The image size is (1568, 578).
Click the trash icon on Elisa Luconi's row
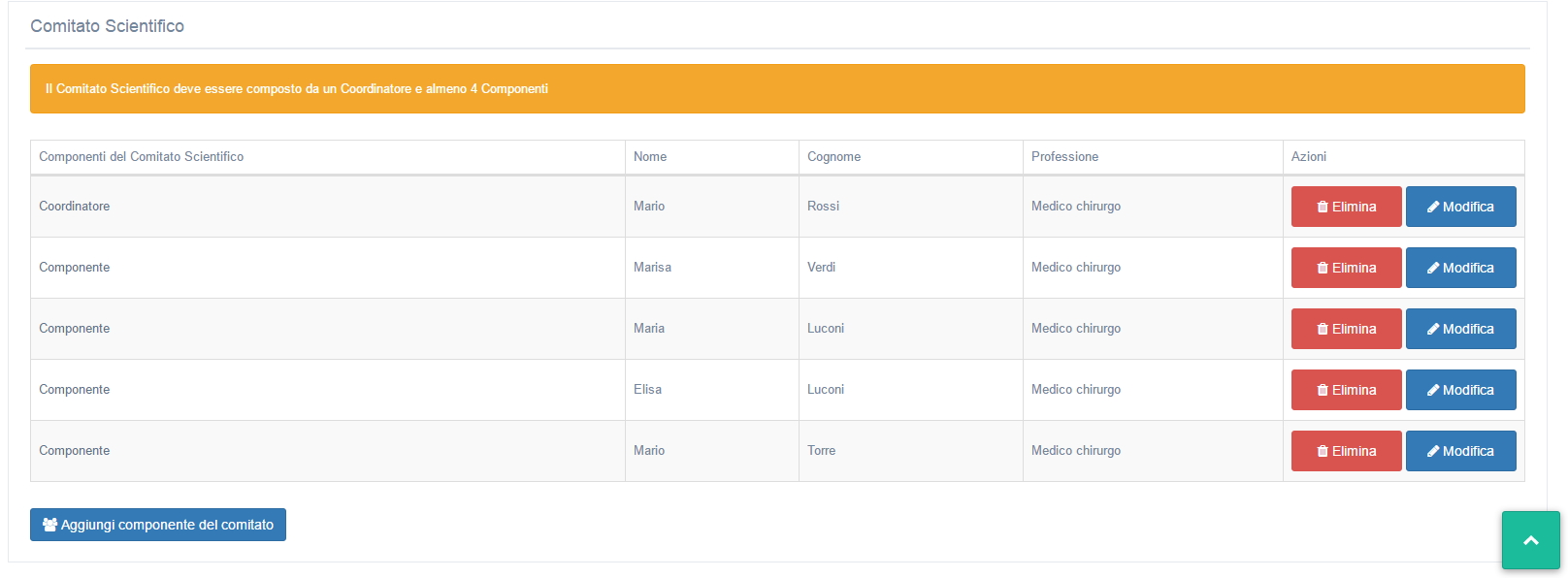(x=1323, y=390)
